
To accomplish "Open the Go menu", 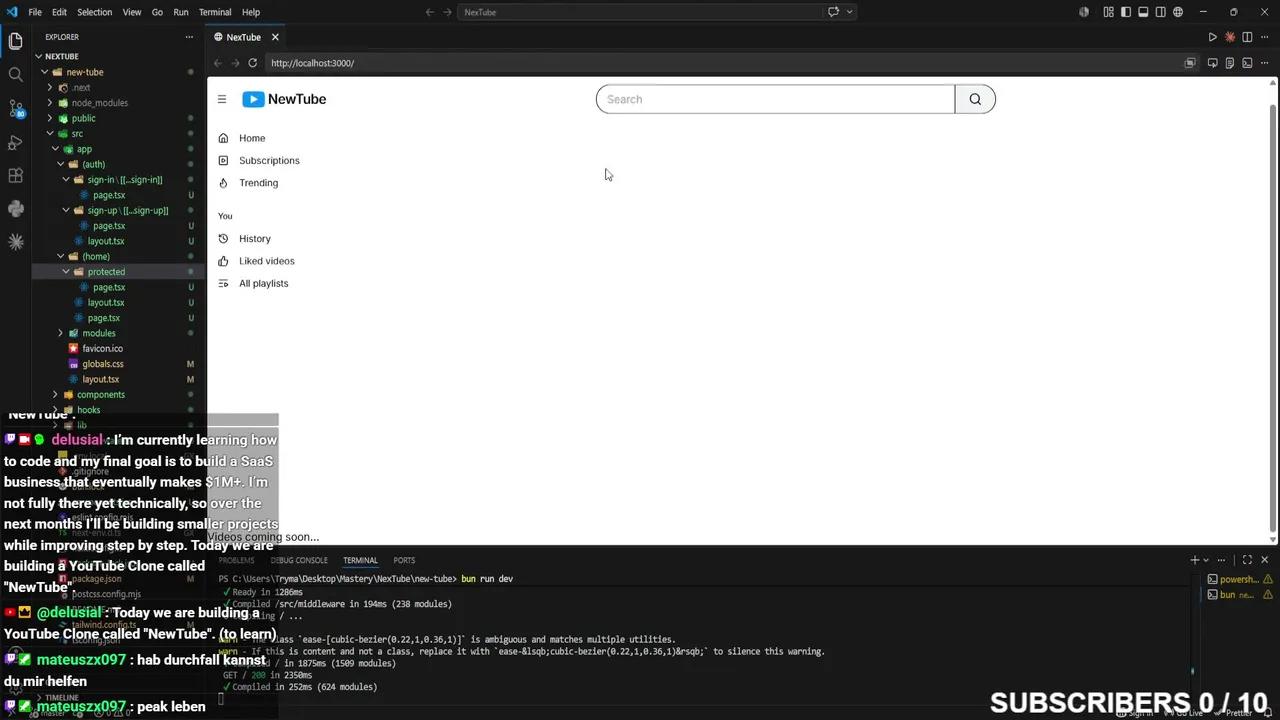I will coord(157,12).
